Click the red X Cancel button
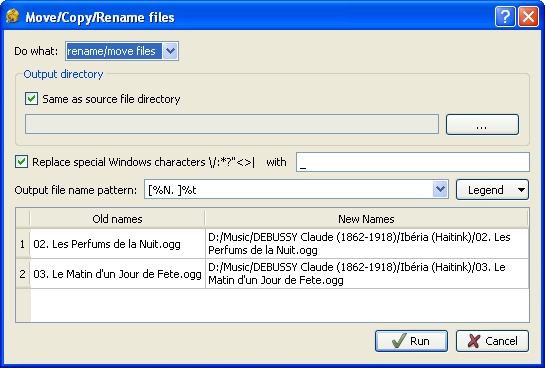 (x=492, y=341)
